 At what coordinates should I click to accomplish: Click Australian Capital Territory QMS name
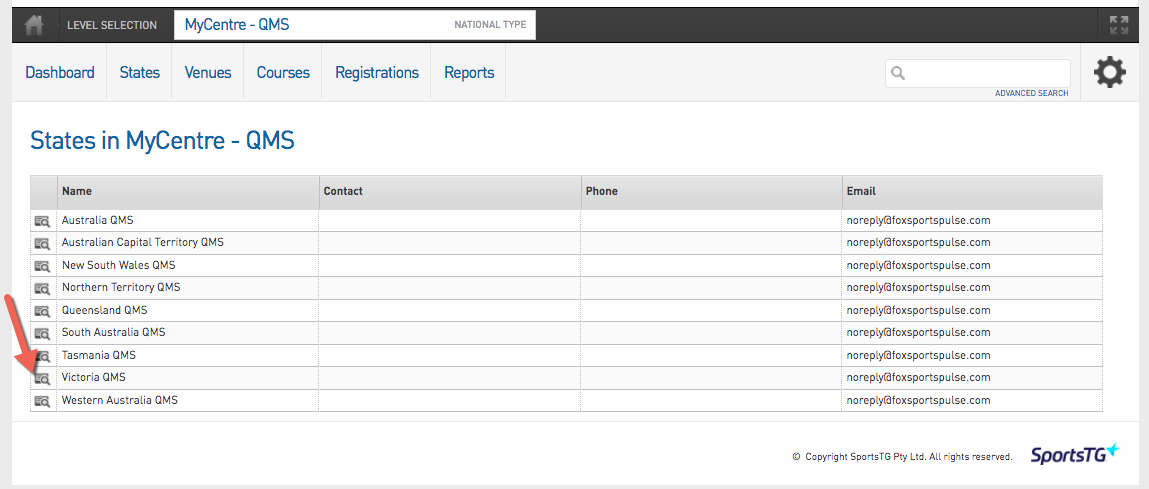(143, 242)
